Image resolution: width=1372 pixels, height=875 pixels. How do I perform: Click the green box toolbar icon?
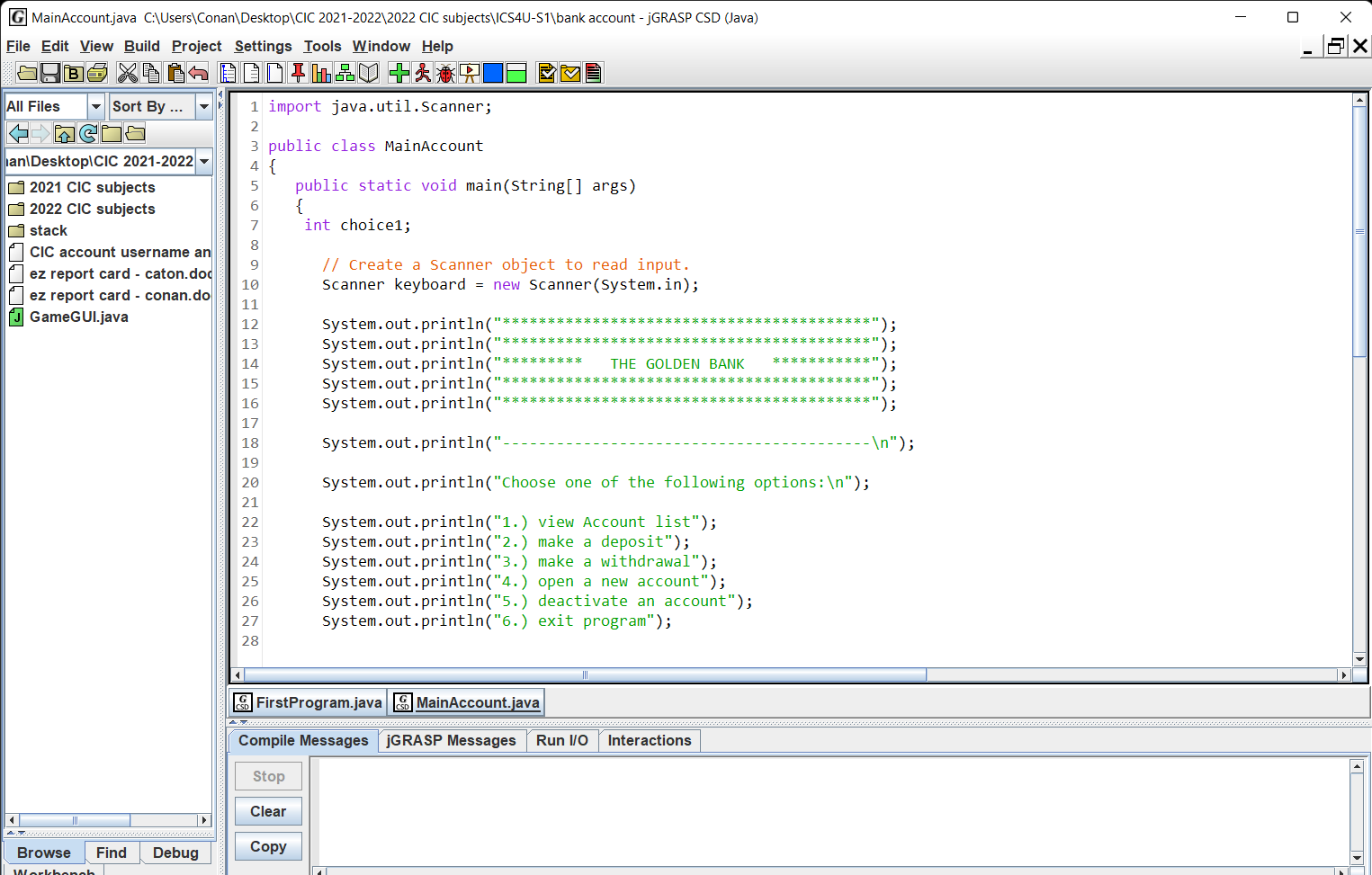pyautogui.click(x=516, y=73)
